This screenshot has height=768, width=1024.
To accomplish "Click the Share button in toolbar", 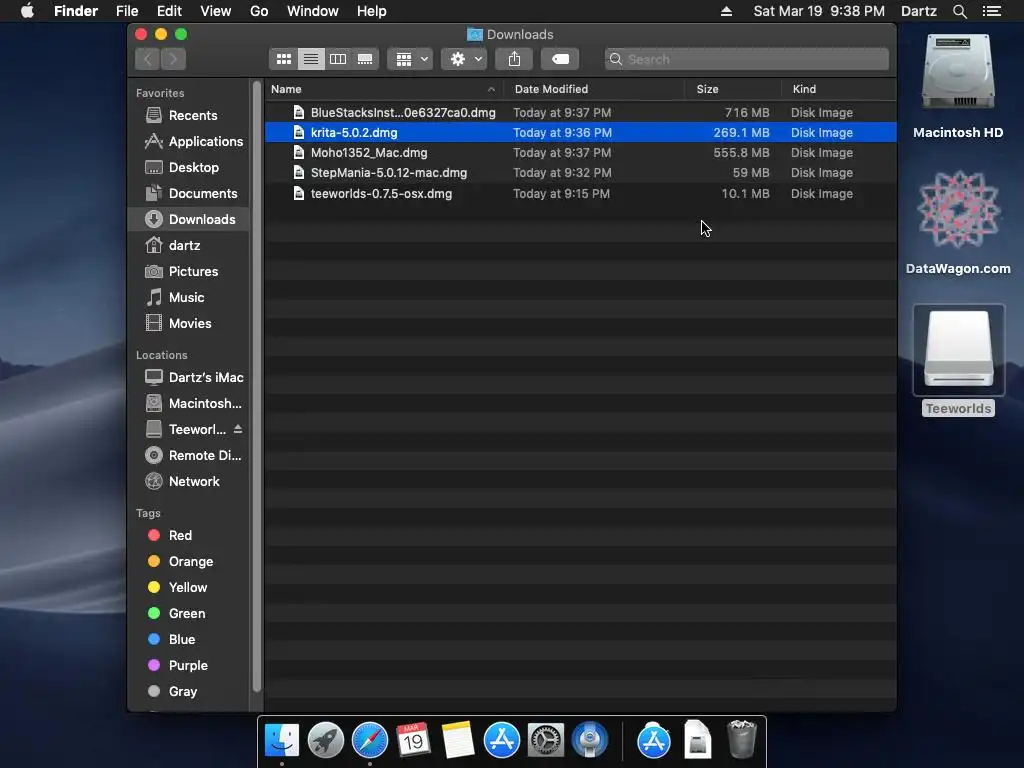I will pyautogui.click(x=515, y=59).
